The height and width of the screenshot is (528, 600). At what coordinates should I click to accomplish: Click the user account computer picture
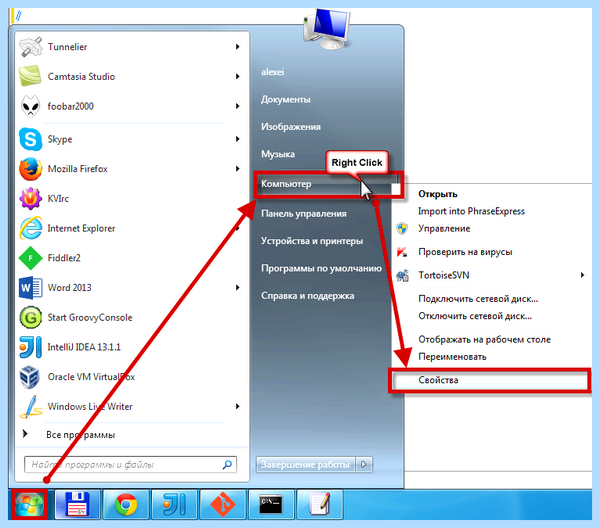pos(326,29)
